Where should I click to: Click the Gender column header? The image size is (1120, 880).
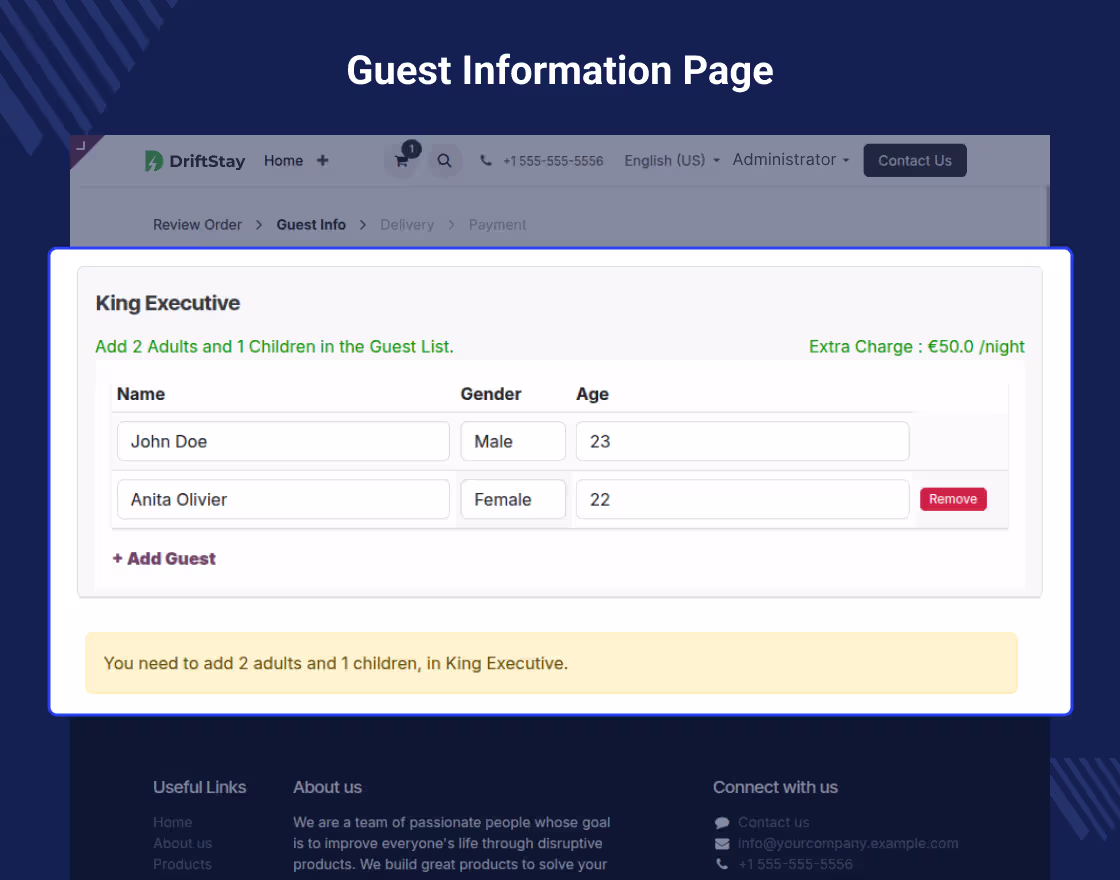pos(491,394)
